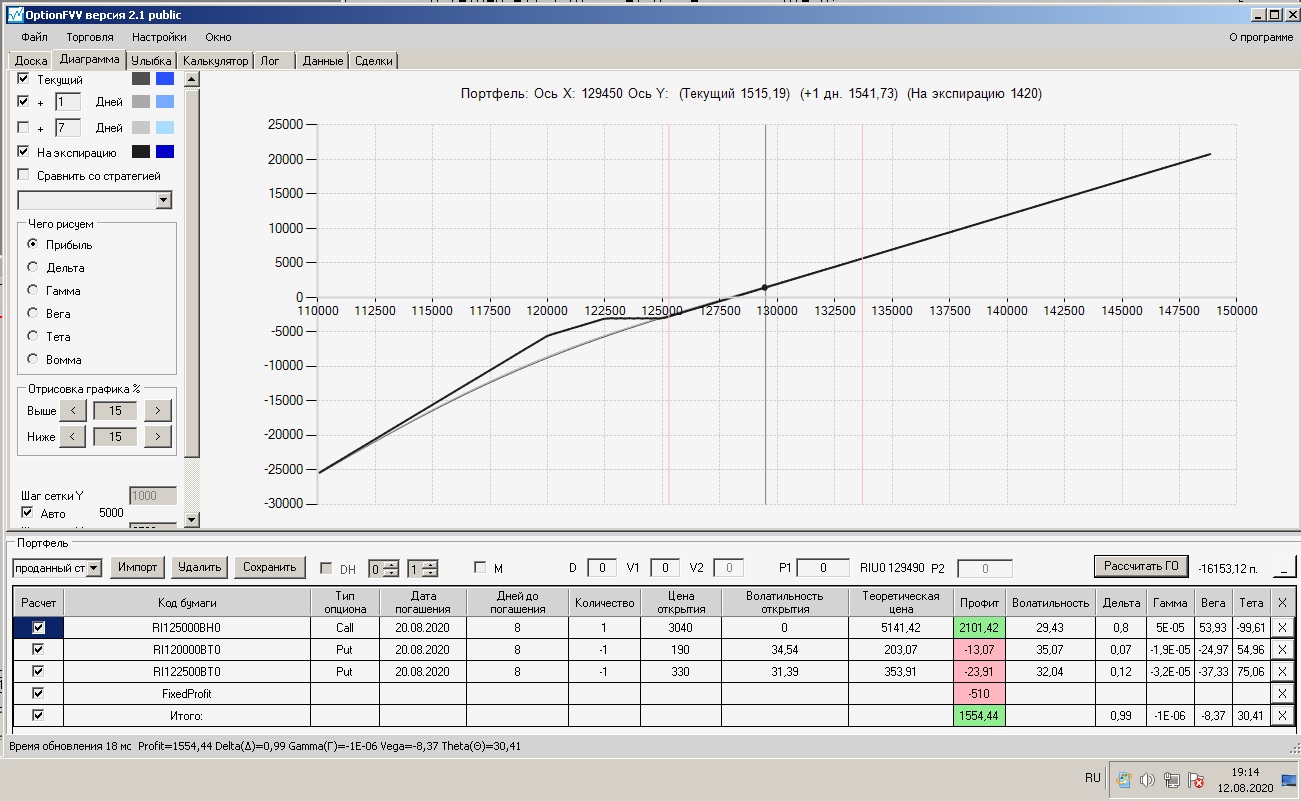Click the left panel scrollbar up arrow
Image resolution: width=1301 pixels, height=801 pixels.
192,79
